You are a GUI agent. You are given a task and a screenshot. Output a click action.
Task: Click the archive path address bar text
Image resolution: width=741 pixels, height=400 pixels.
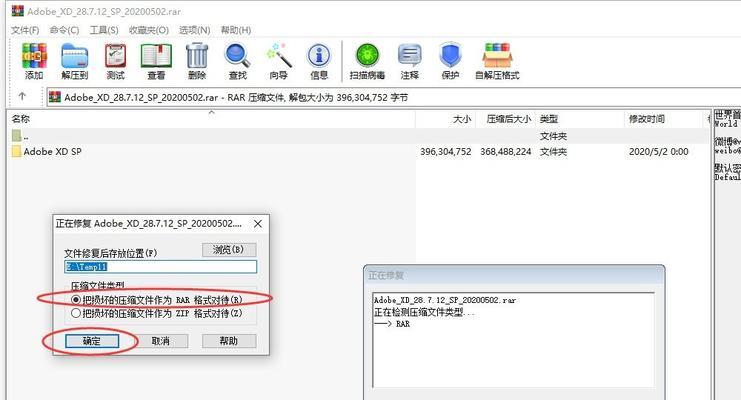pyautogui.click(x=236, y=97)
